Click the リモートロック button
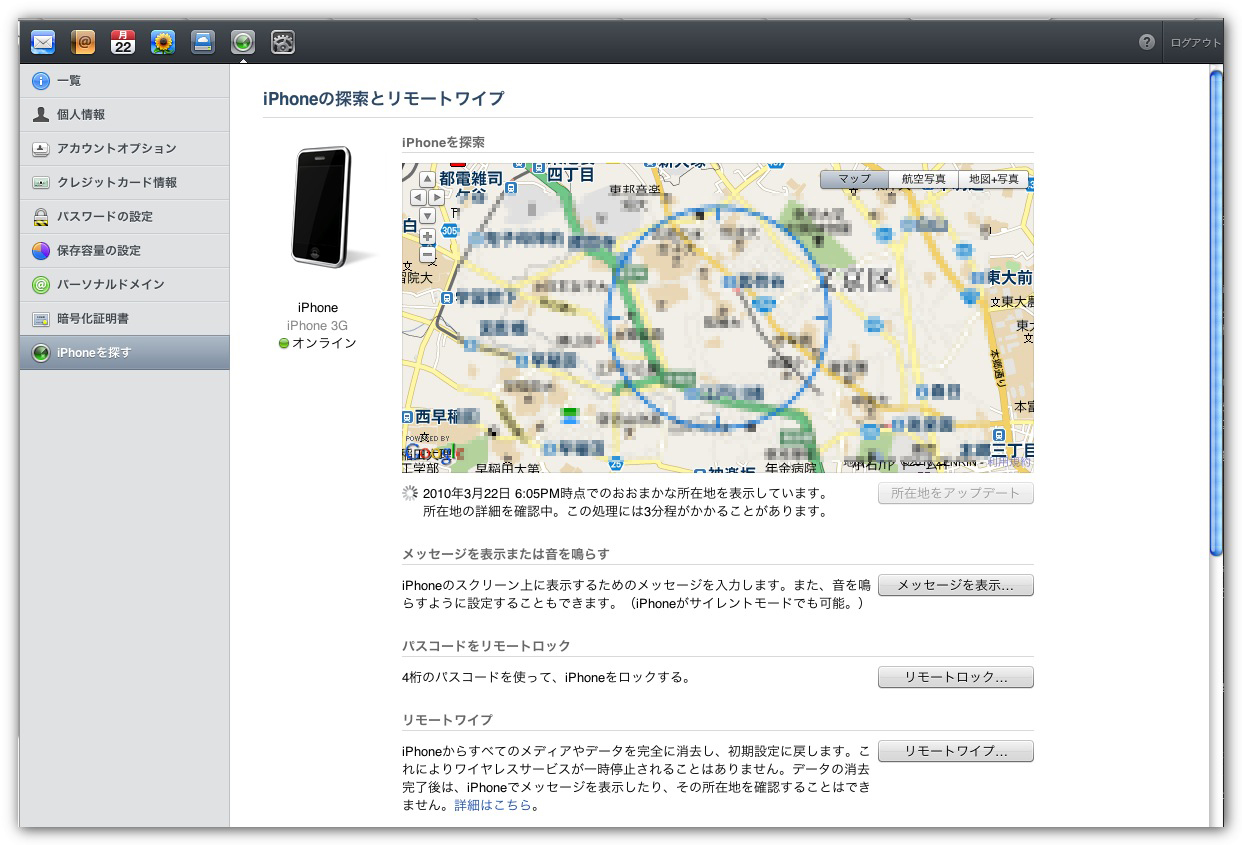Image resolution: width=1242 pixels, height=845 pixels. pyautogui.click(x=955, y=677)
